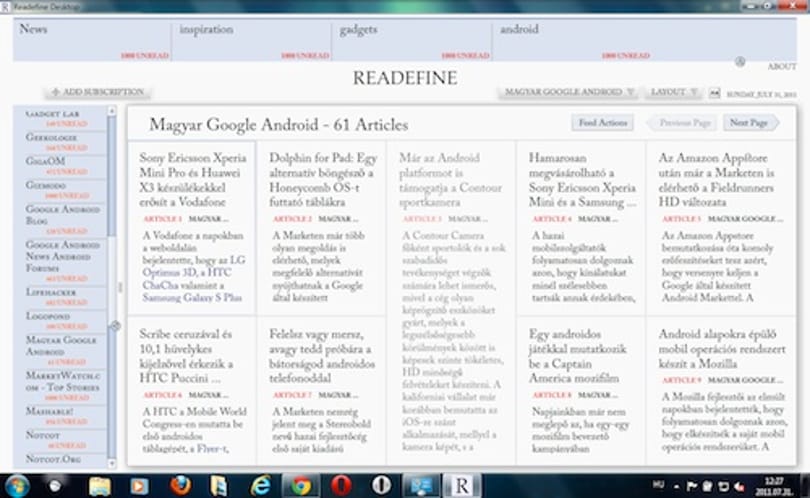The width and height of the screenshot is (810, 498).
Task: Open the media player taskbar icon
Action: tap(139, 486)
